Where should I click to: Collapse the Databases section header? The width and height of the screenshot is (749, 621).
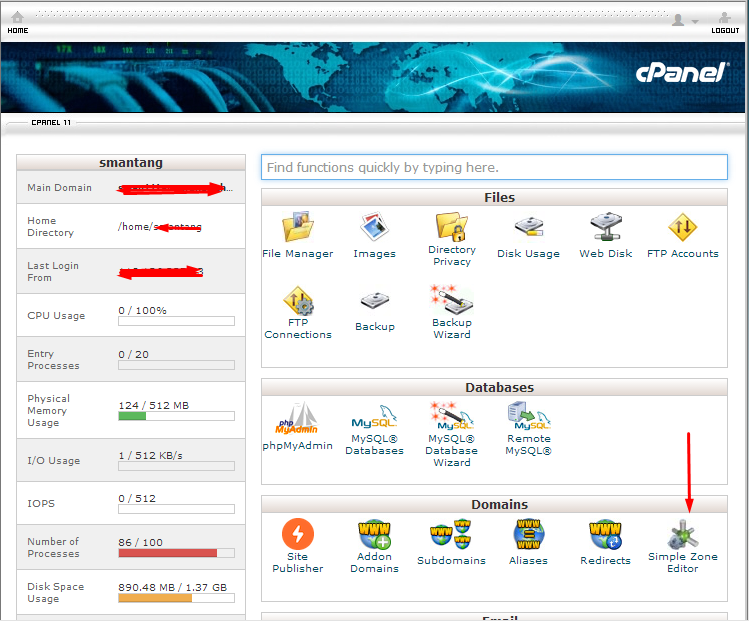[494, 387]
